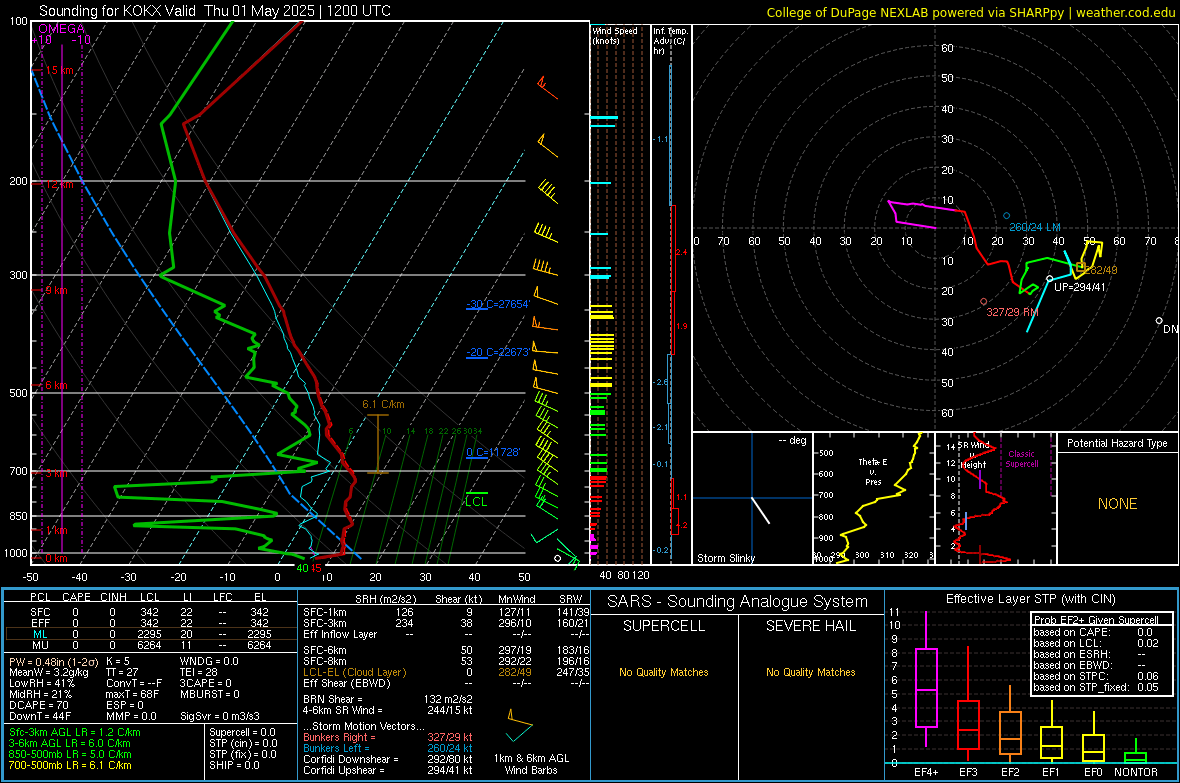The width and height of the screenshot is (1180, 783).
Task: Click the LCL-EL (Cloud Layer) row
Action: click(446, 672)
